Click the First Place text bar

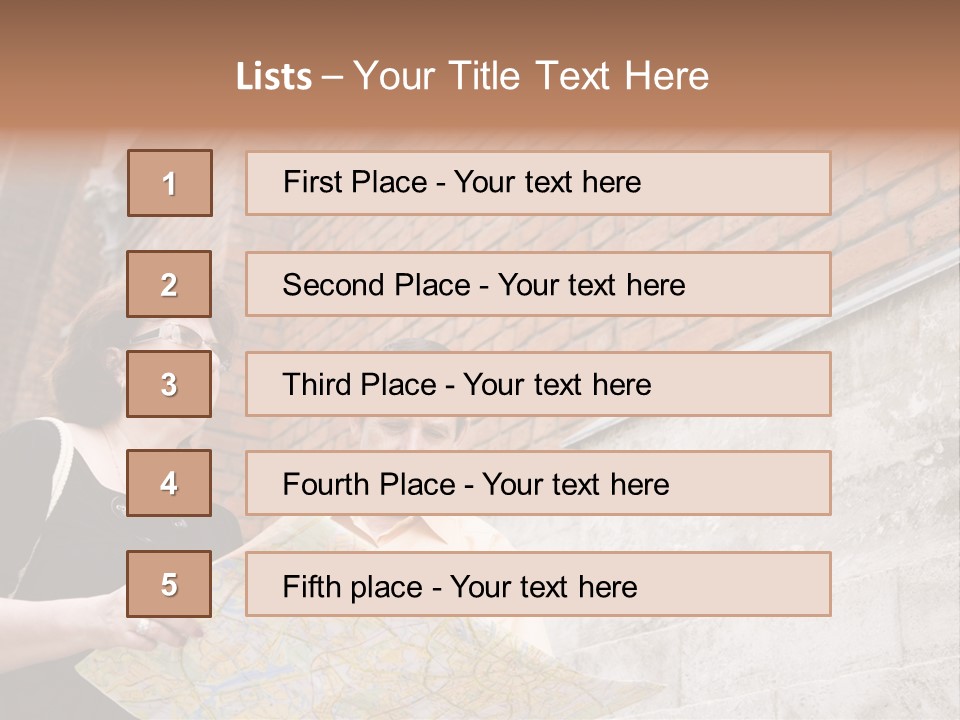click(x=538, y=183)
